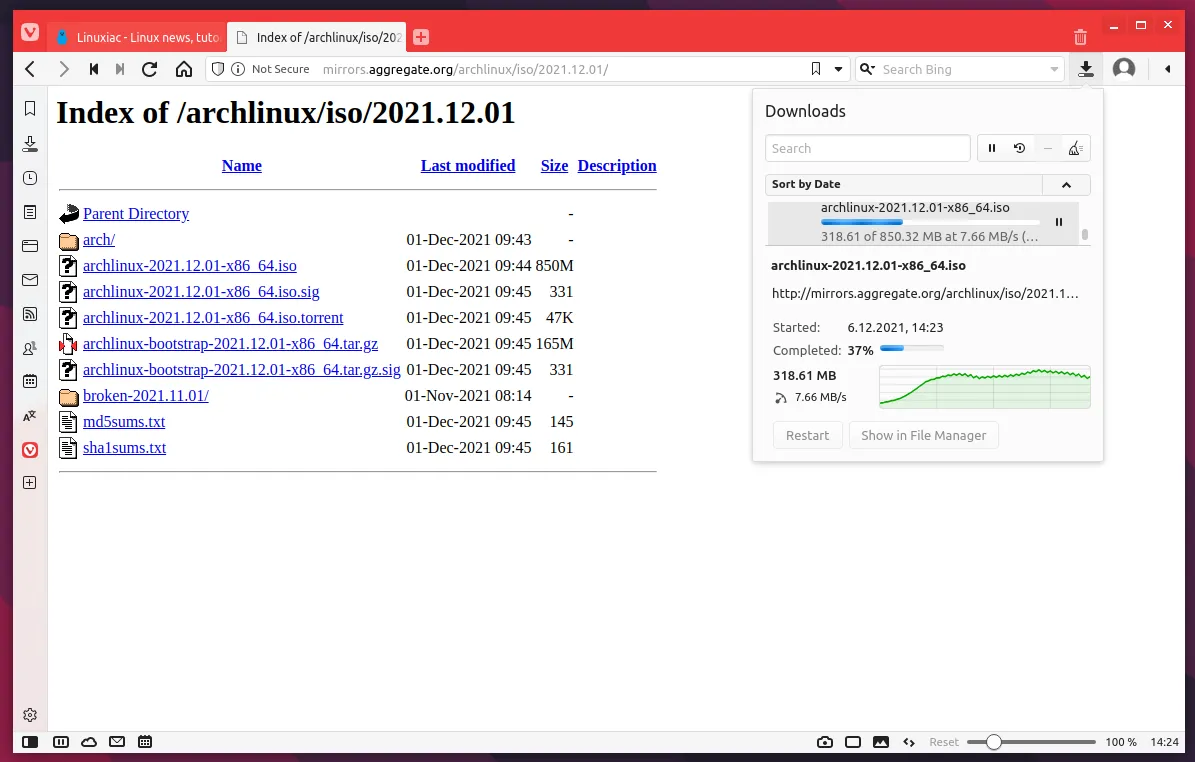
Task: Click Show in File Manager
Action: 923,435
